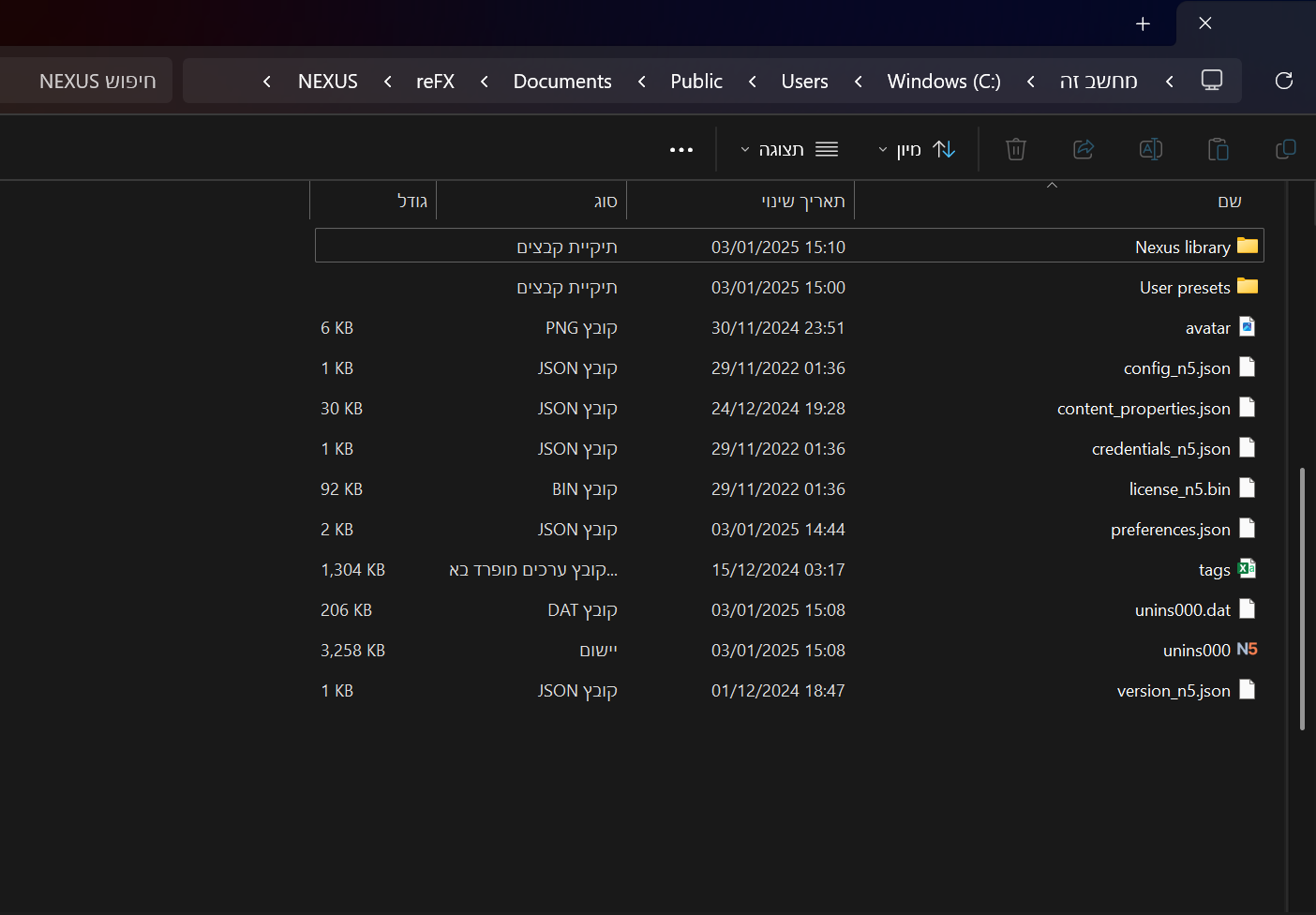Viewport: 1316px width, 915px height.
Task: Click the 1,304 KB size of tags
Action: pyautogui.click(x=353, y=570)
